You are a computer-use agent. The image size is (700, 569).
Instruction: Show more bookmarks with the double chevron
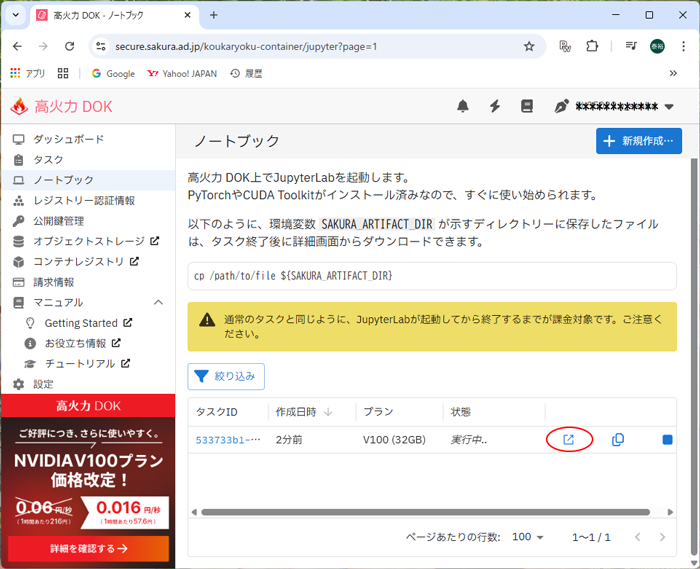coord(673,73)
